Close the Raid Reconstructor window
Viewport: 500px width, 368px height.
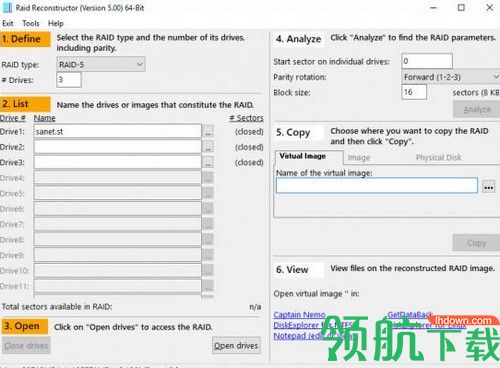click(489, 8)
